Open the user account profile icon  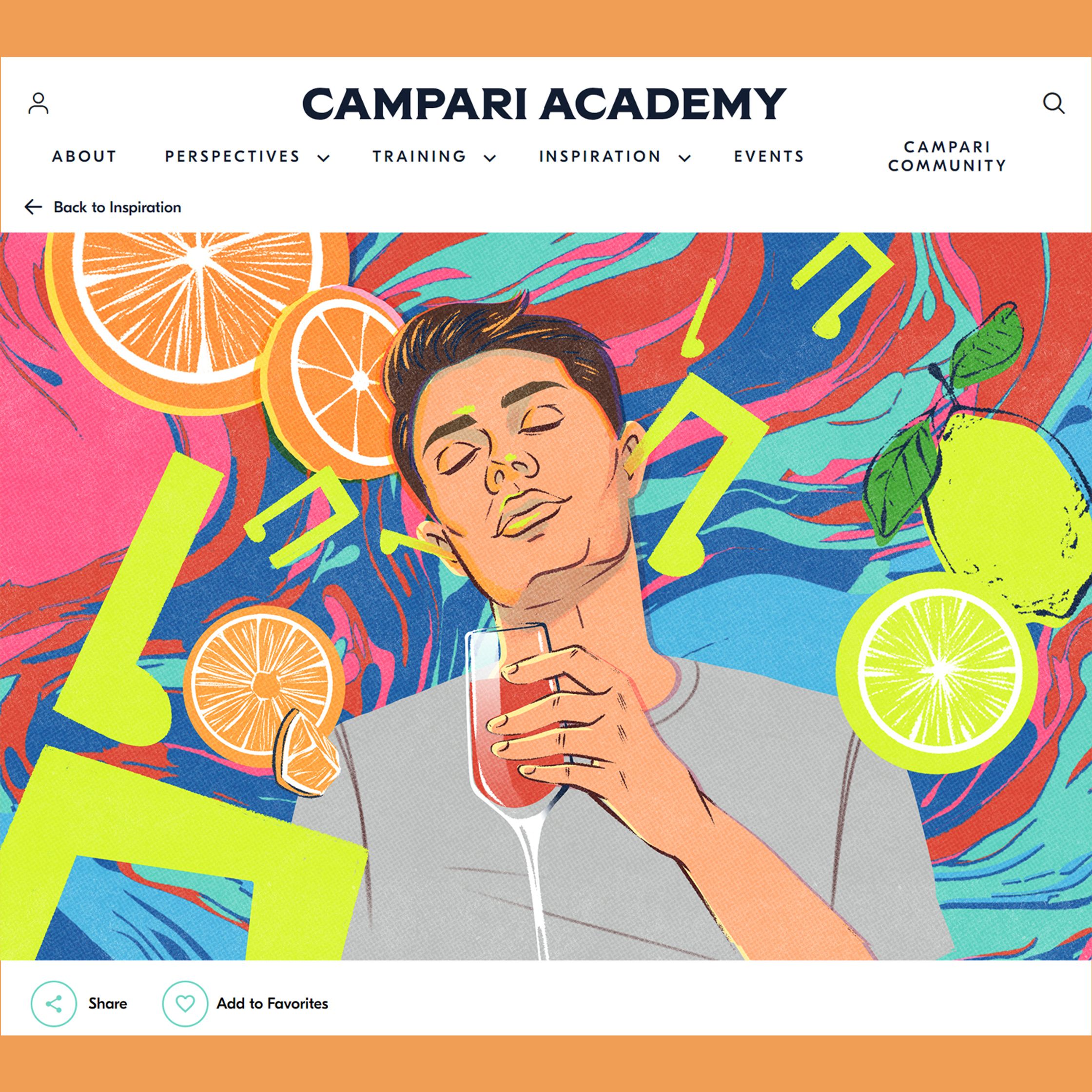(39, 103)
